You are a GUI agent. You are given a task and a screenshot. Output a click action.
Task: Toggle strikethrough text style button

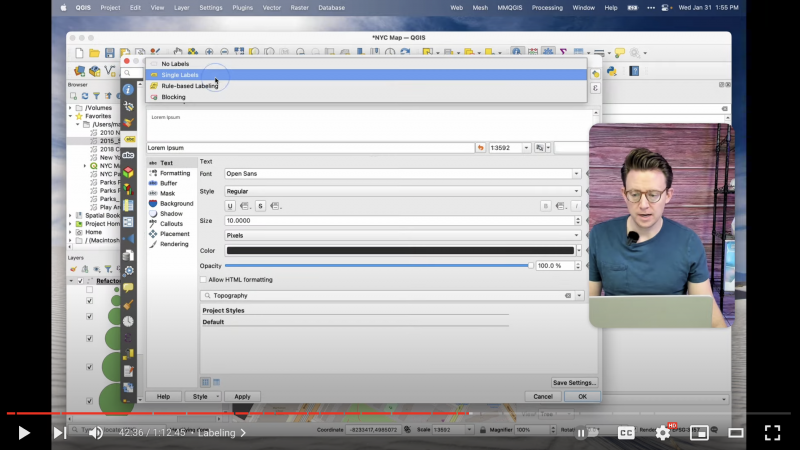tap(260, 206)
